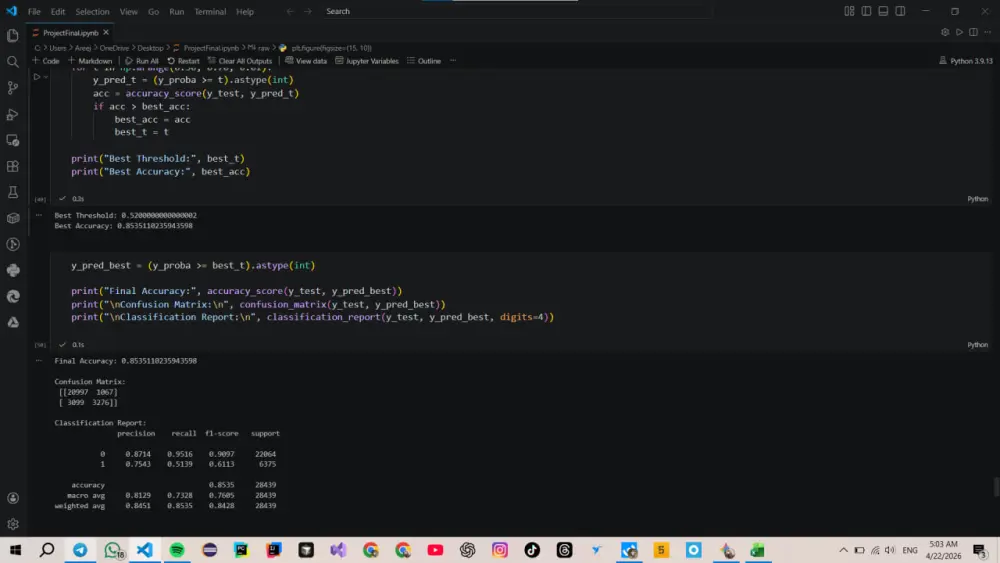Open Instagram from the taskbar
This screenshot has height=563, width=1000.
pyautogui.click(x=500, y=550)
